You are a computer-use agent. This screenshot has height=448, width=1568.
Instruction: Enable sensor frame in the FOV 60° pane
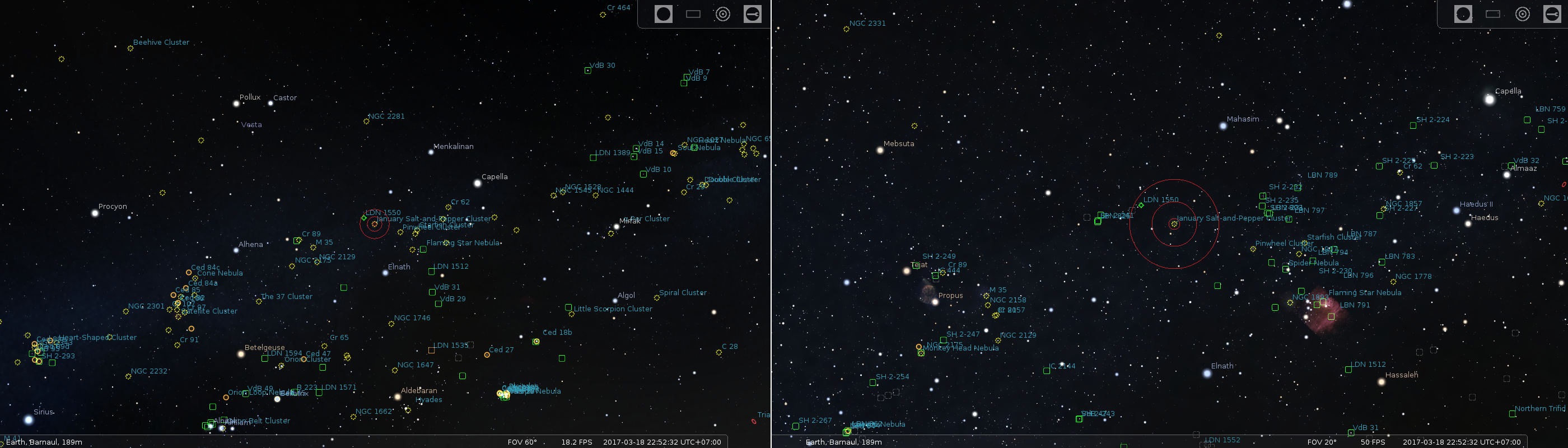pyautogui.click(x=693, y=14)
